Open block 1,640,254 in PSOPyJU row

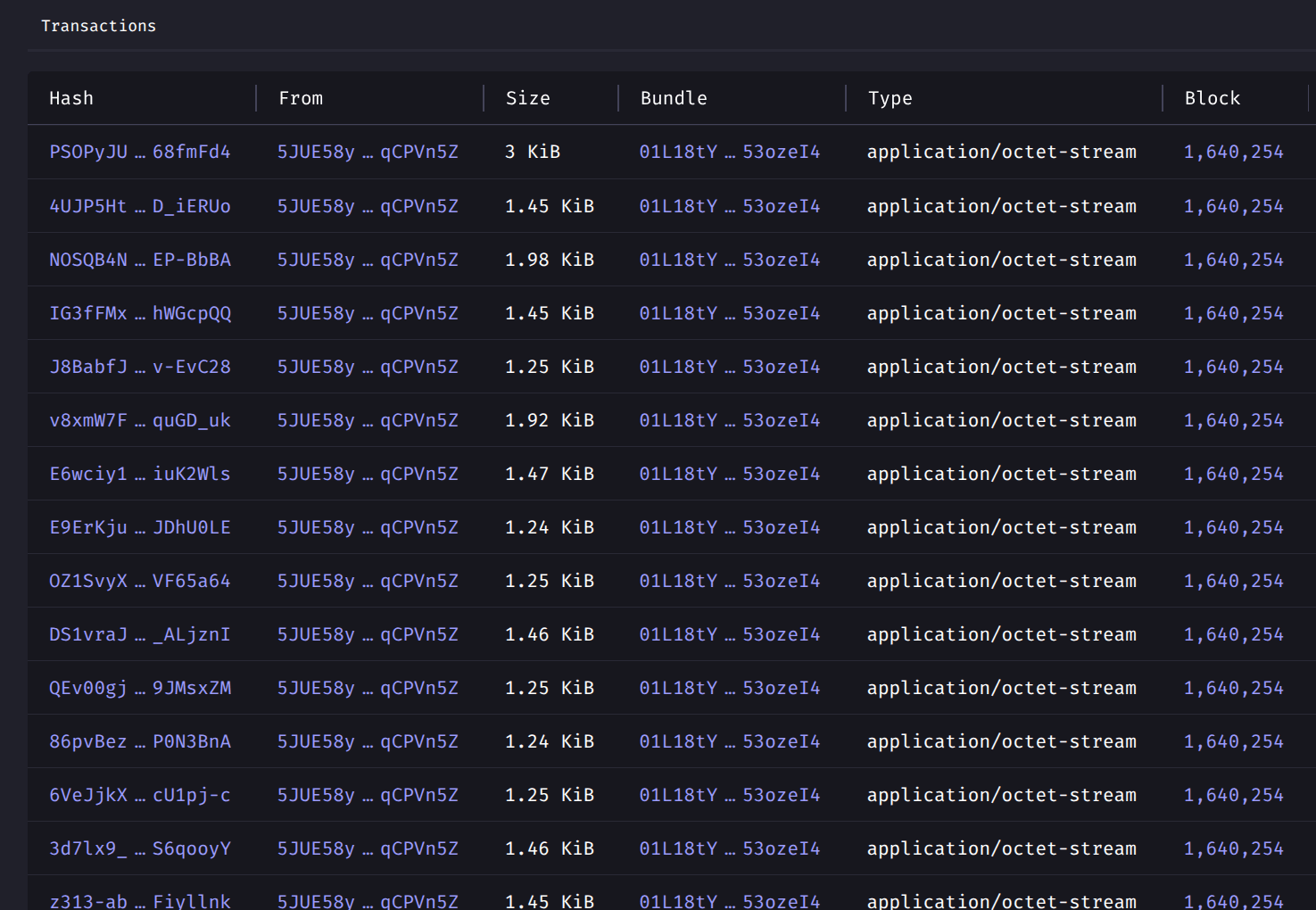pos(1234,152)
